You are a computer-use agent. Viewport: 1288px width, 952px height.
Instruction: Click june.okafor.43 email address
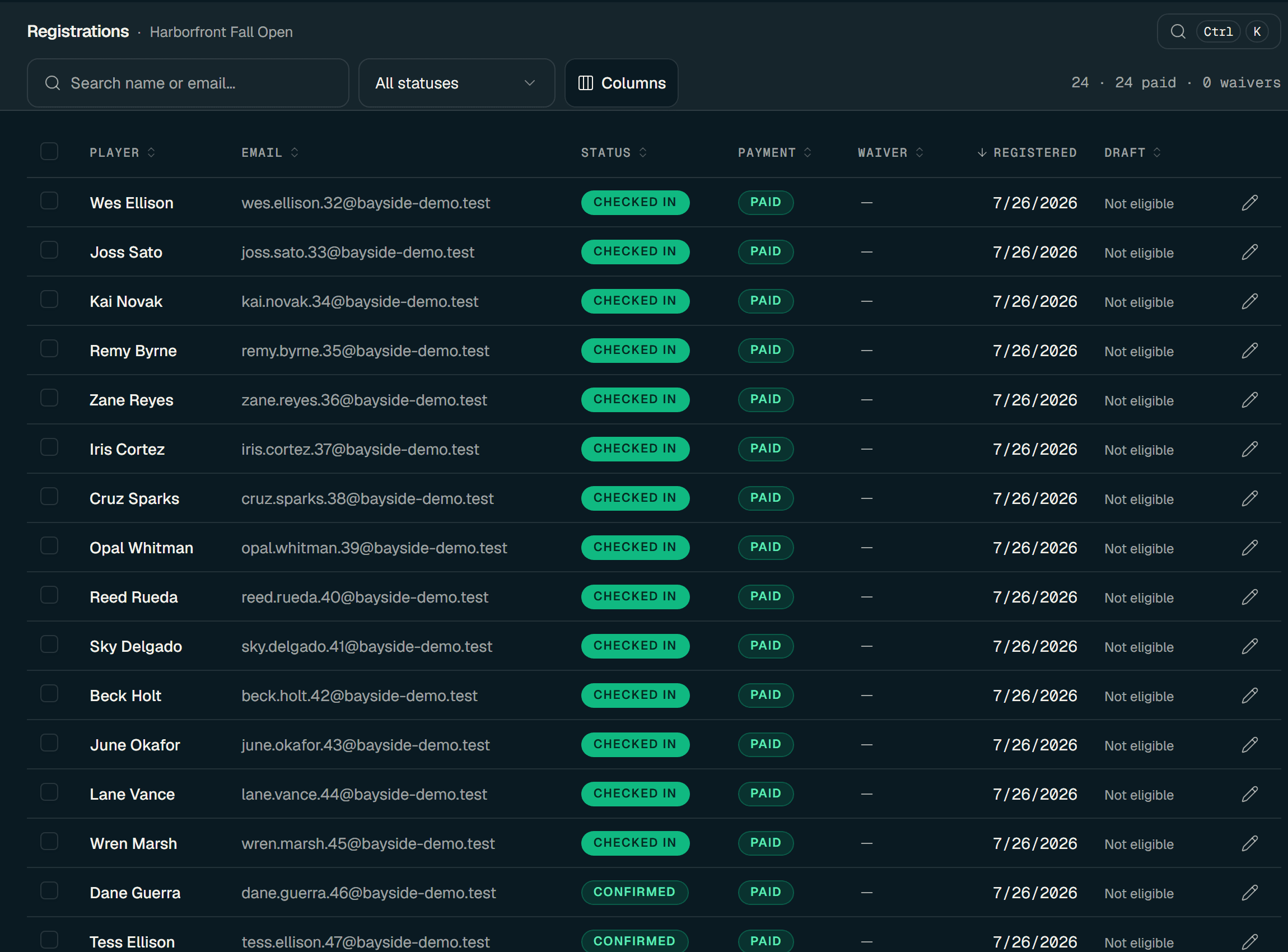click(x=365, y=745)
